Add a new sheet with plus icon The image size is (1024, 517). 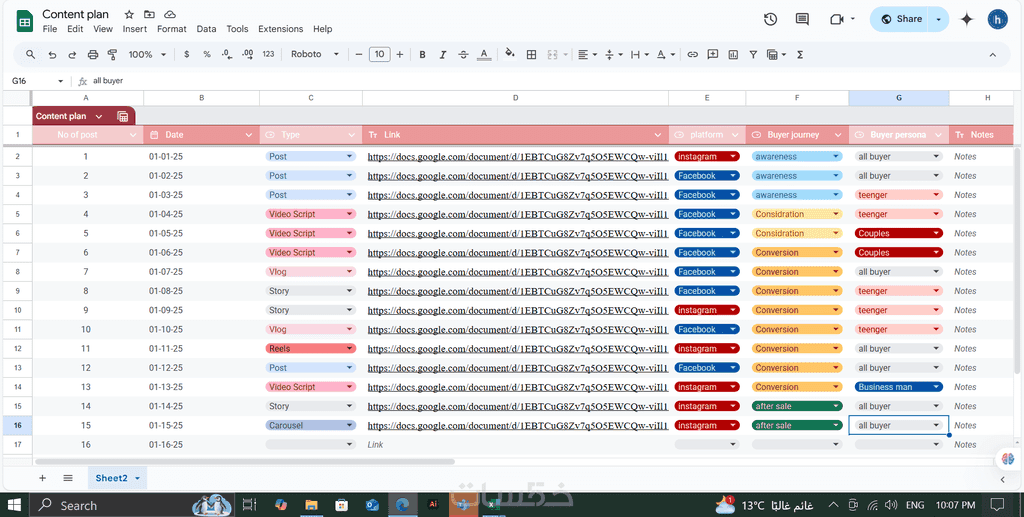click(42, 478)
